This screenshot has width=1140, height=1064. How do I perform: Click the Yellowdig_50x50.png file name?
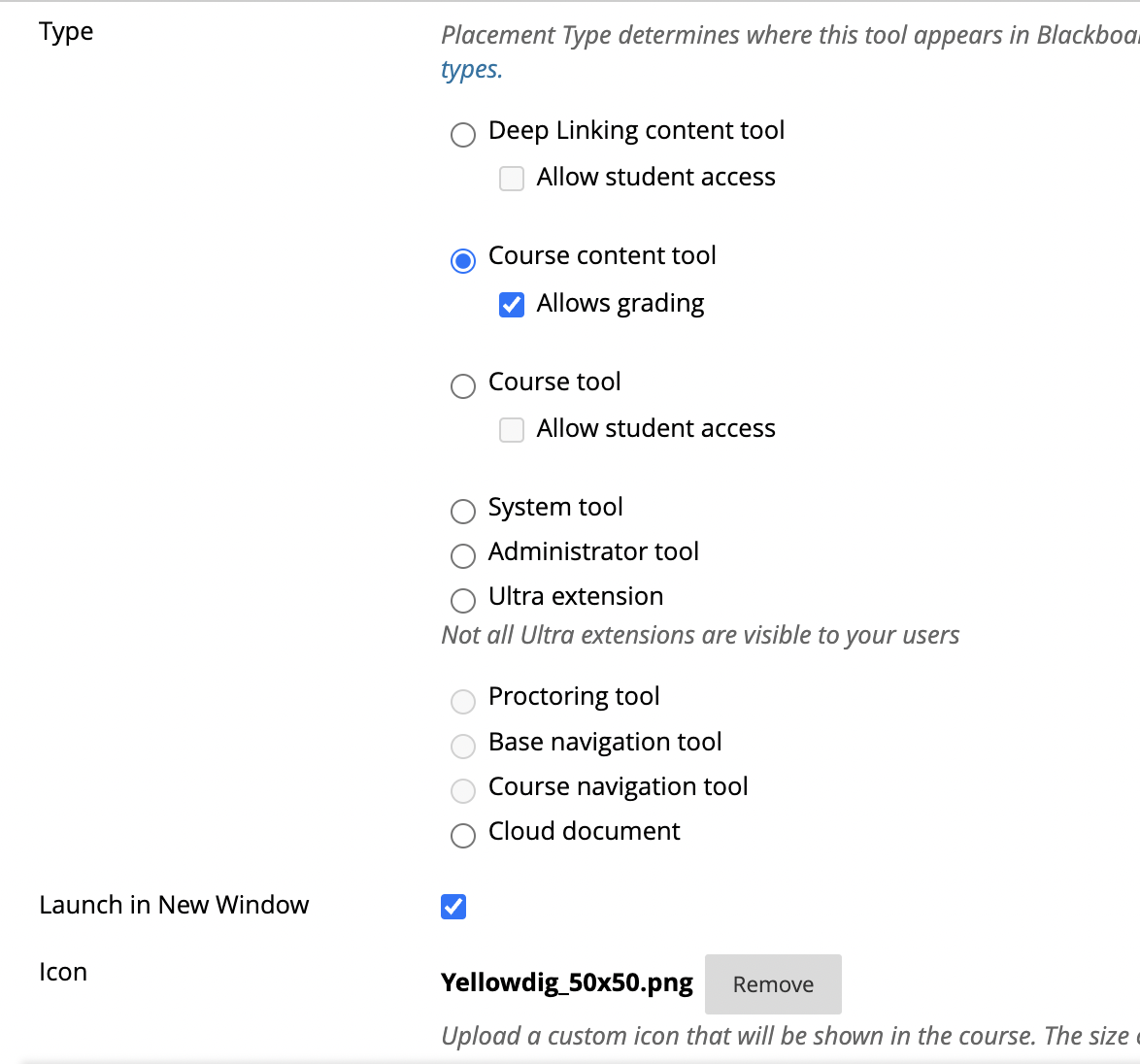tap(567, 983)
